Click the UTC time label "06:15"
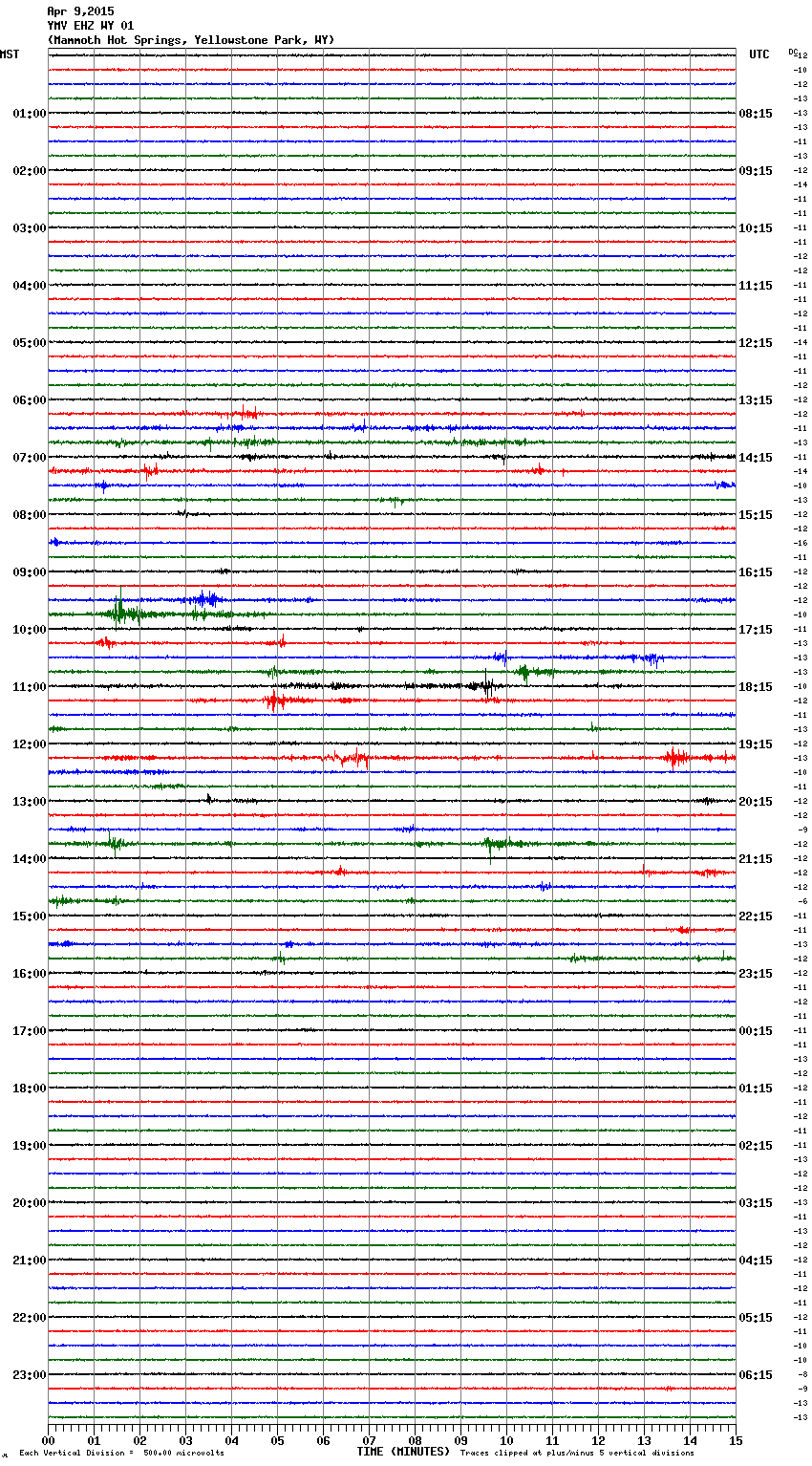 click(756, 1375)
